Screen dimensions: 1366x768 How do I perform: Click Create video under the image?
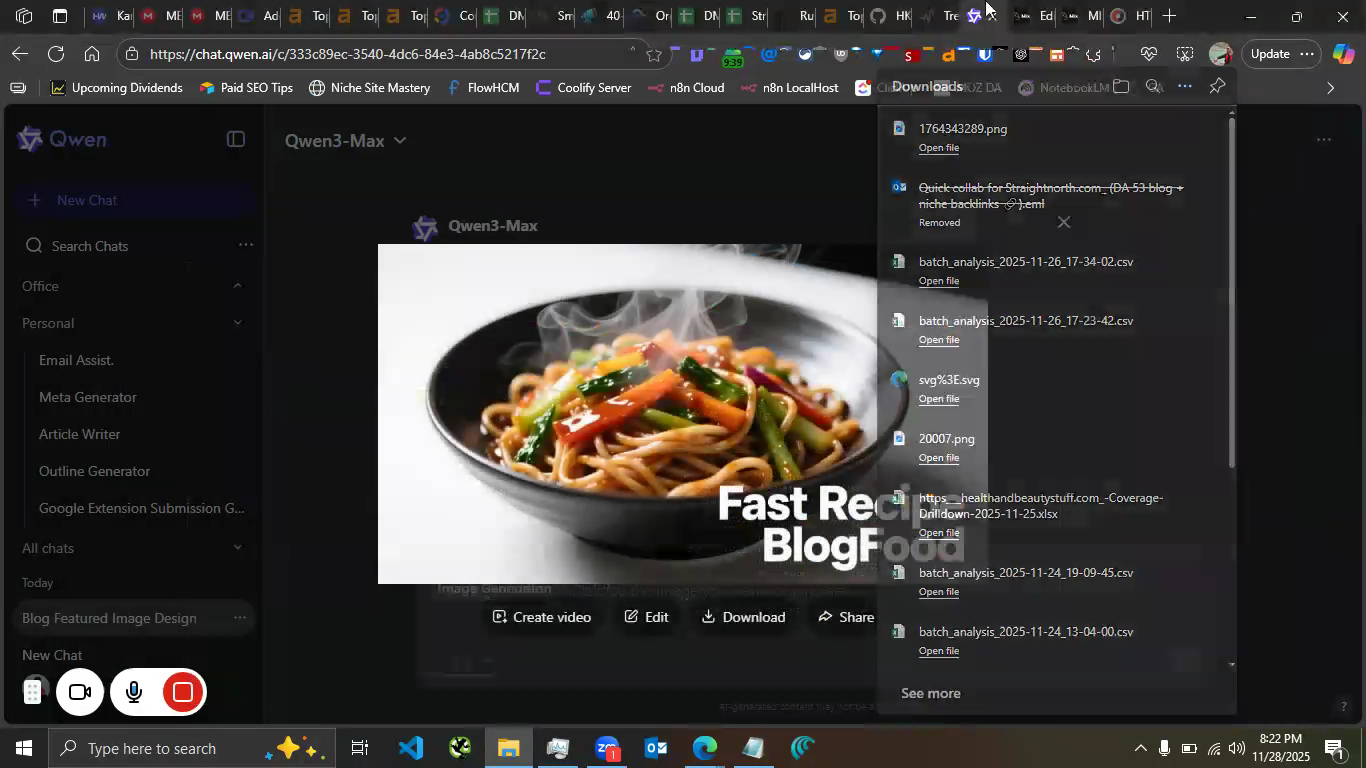[541, 617]
